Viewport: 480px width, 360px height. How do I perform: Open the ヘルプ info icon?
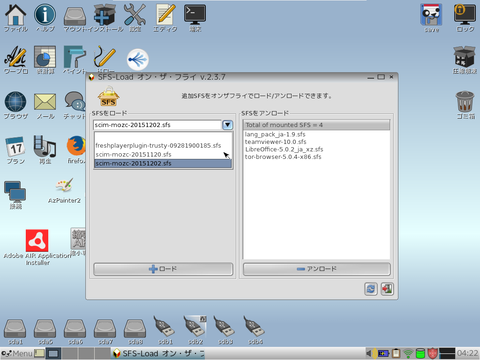point(45,15)
